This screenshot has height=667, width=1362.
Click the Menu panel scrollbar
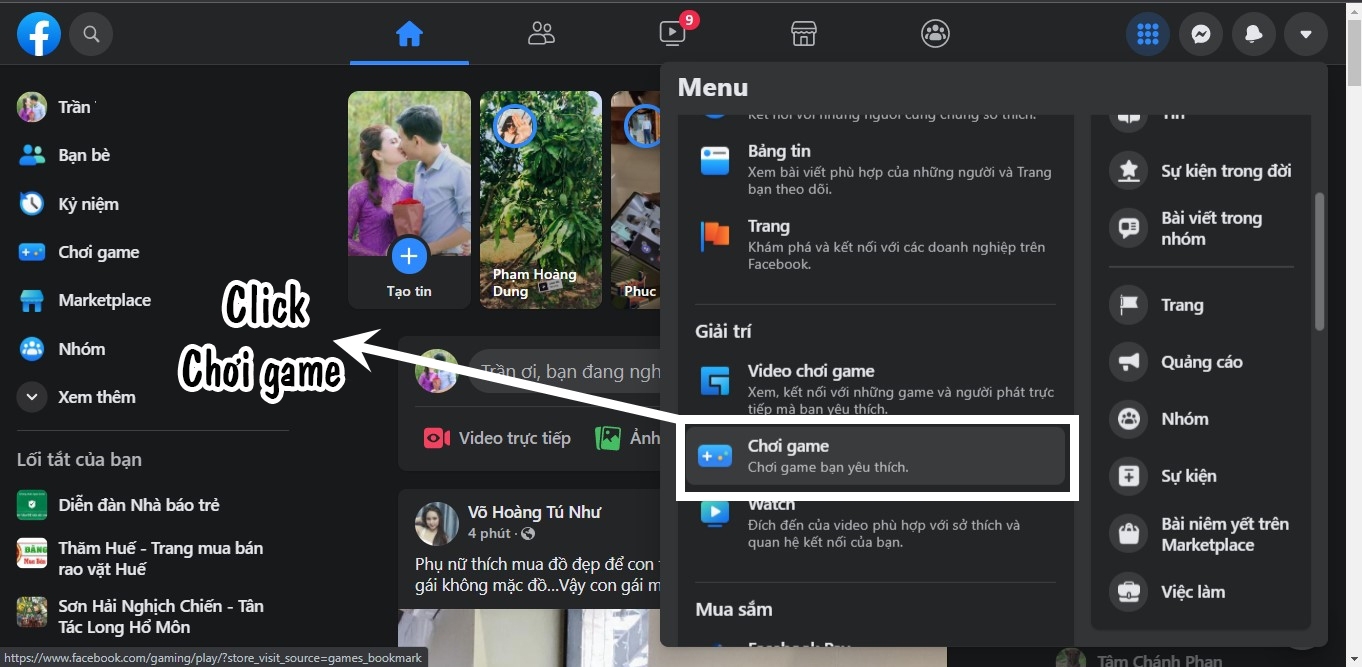tap(1319, 261)
